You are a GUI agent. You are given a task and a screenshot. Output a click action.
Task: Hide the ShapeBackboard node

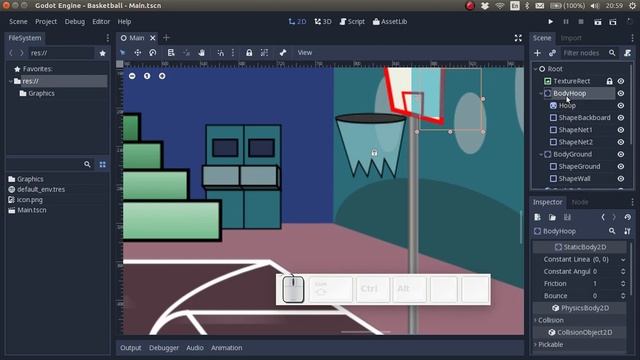(621, 118)
